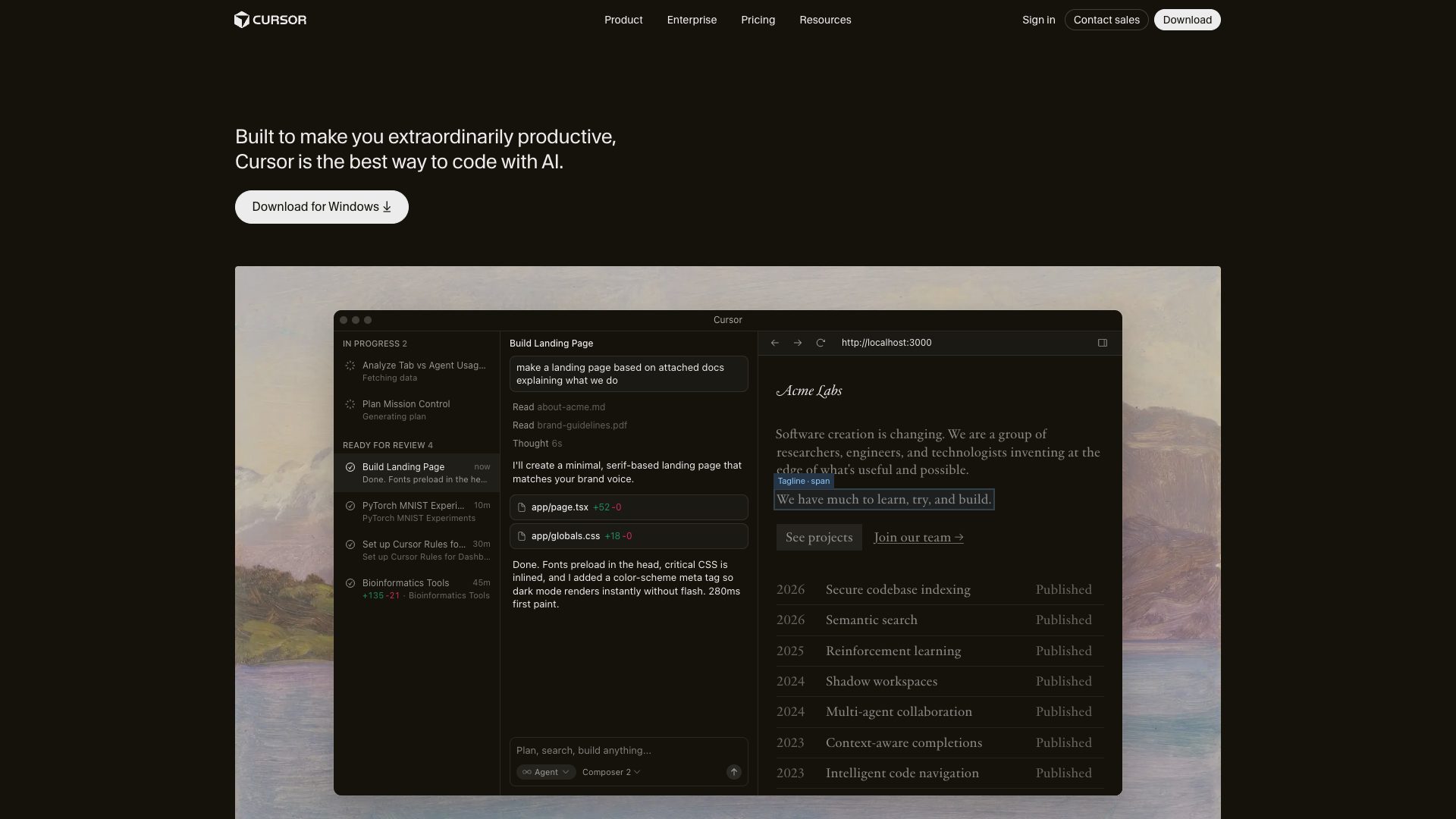This screenshot has width=1456, height=819.
Task: Click the file icon beside app/page.tsx
Action: pyautogui.click(x=521, y=507)
